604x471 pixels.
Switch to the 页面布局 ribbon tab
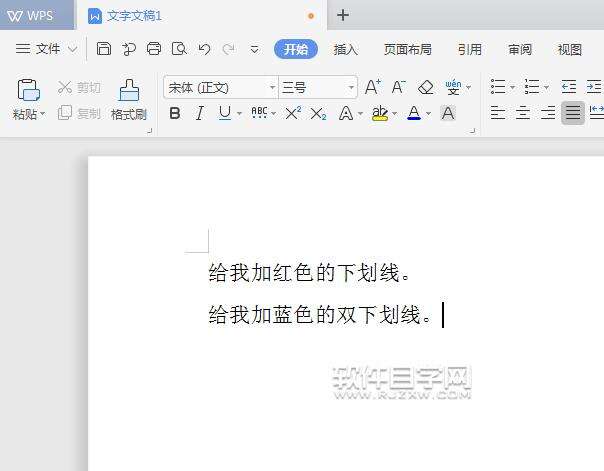coord(408,49)
